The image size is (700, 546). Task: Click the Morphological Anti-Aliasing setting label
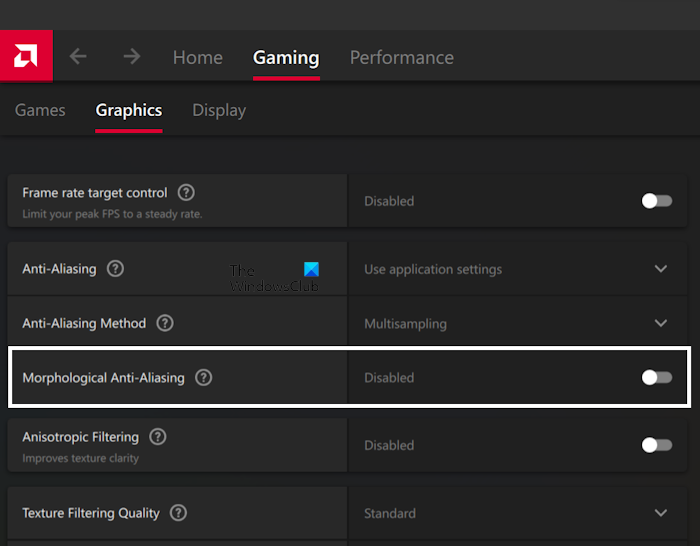(103, 378)
